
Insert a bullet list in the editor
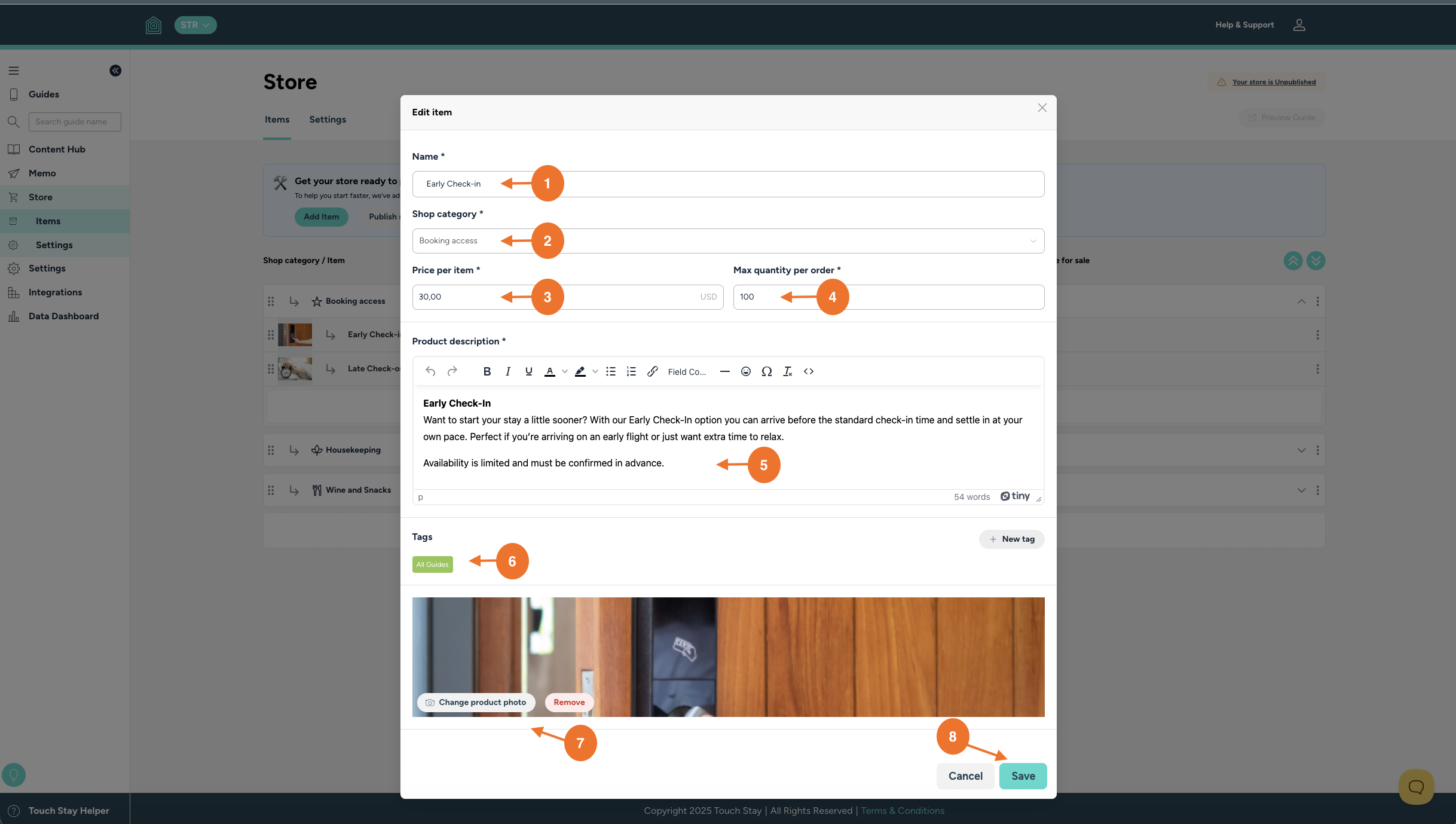610,371
